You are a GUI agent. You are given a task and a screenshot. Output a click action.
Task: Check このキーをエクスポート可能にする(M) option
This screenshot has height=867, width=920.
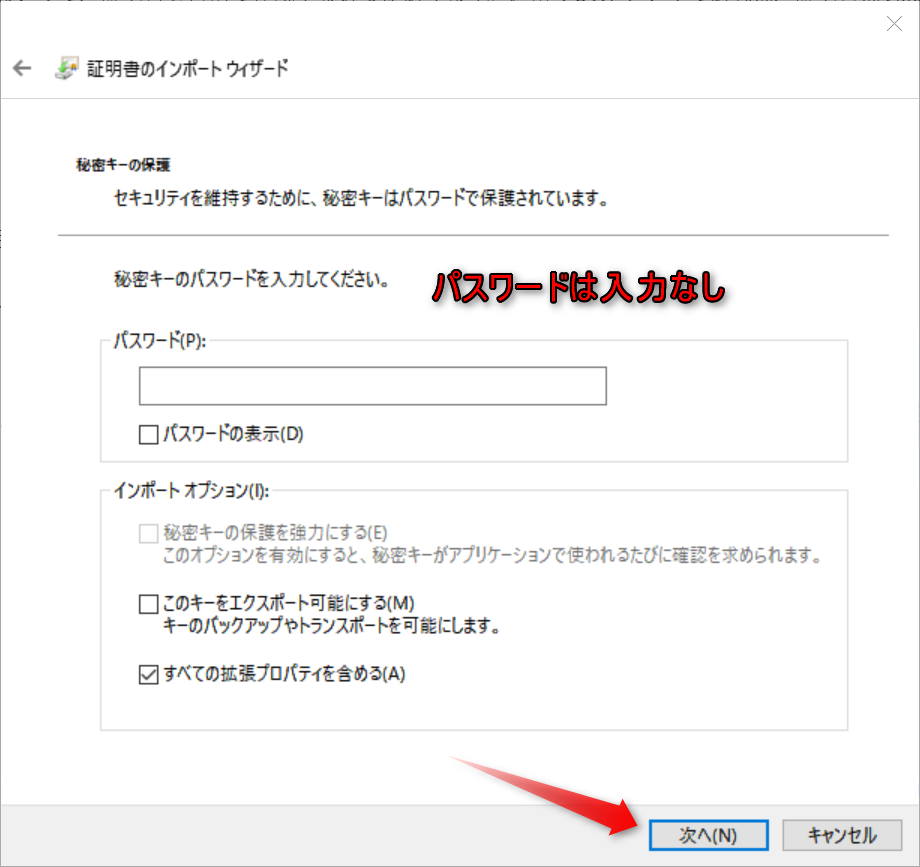coord(148,604)
